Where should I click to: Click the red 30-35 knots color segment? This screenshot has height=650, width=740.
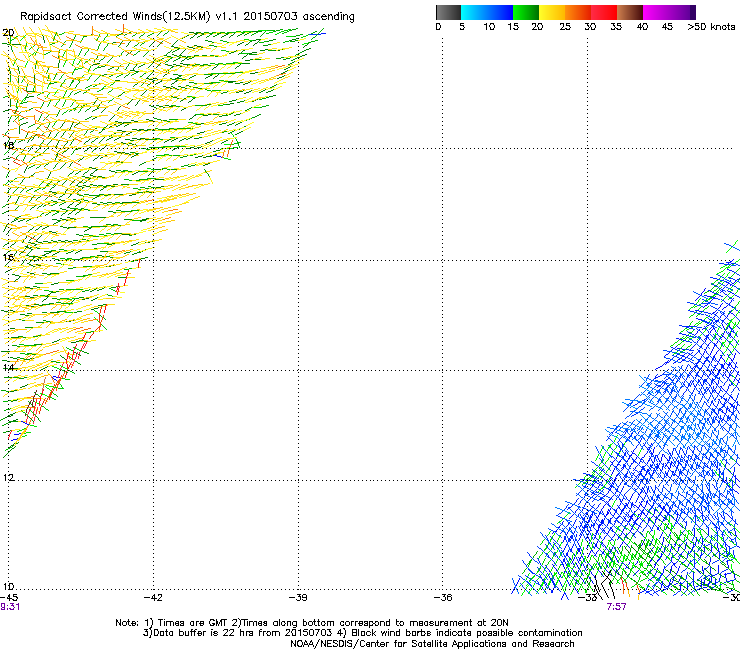pyautogui.click(x=604, y=12)
